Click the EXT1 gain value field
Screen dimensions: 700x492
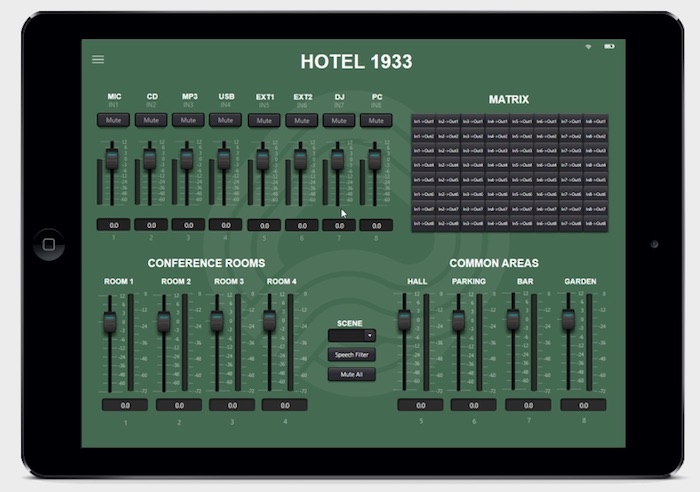click(x=264, y=225)
